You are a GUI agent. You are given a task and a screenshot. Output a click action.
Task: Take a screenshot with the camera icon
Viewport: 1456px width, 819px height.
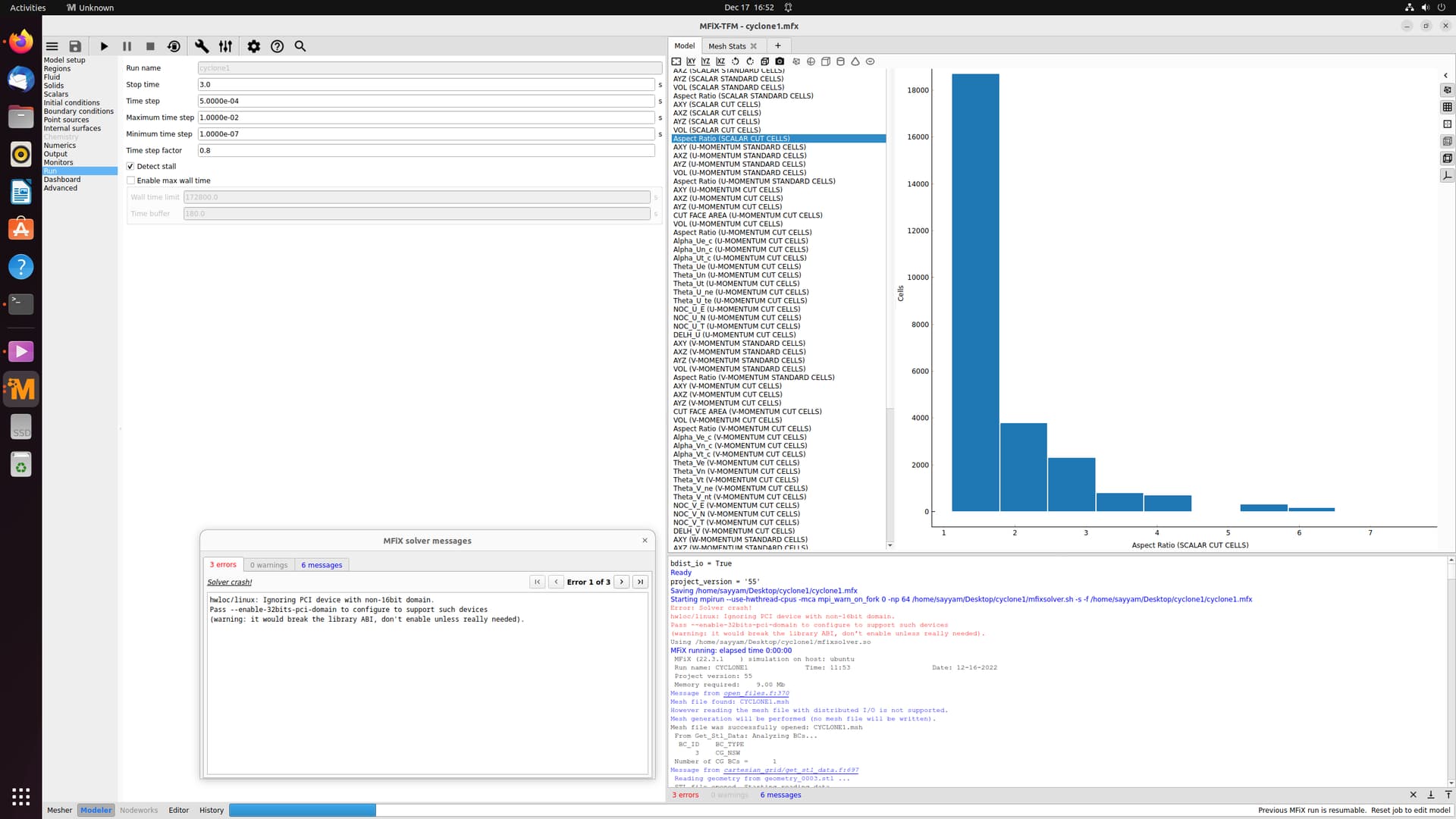pyautogui.click(x=780, y=61)
